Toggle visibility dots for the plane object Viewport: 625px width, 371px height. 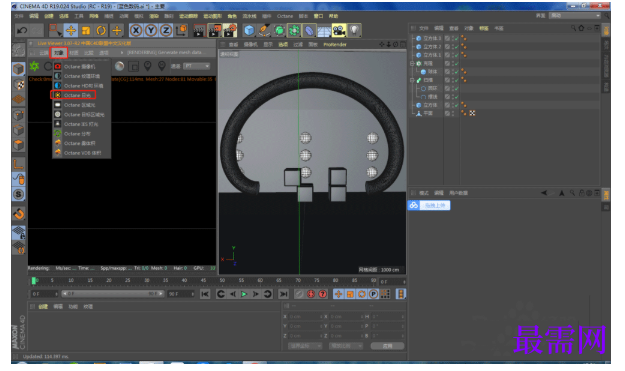click(452, 113)
